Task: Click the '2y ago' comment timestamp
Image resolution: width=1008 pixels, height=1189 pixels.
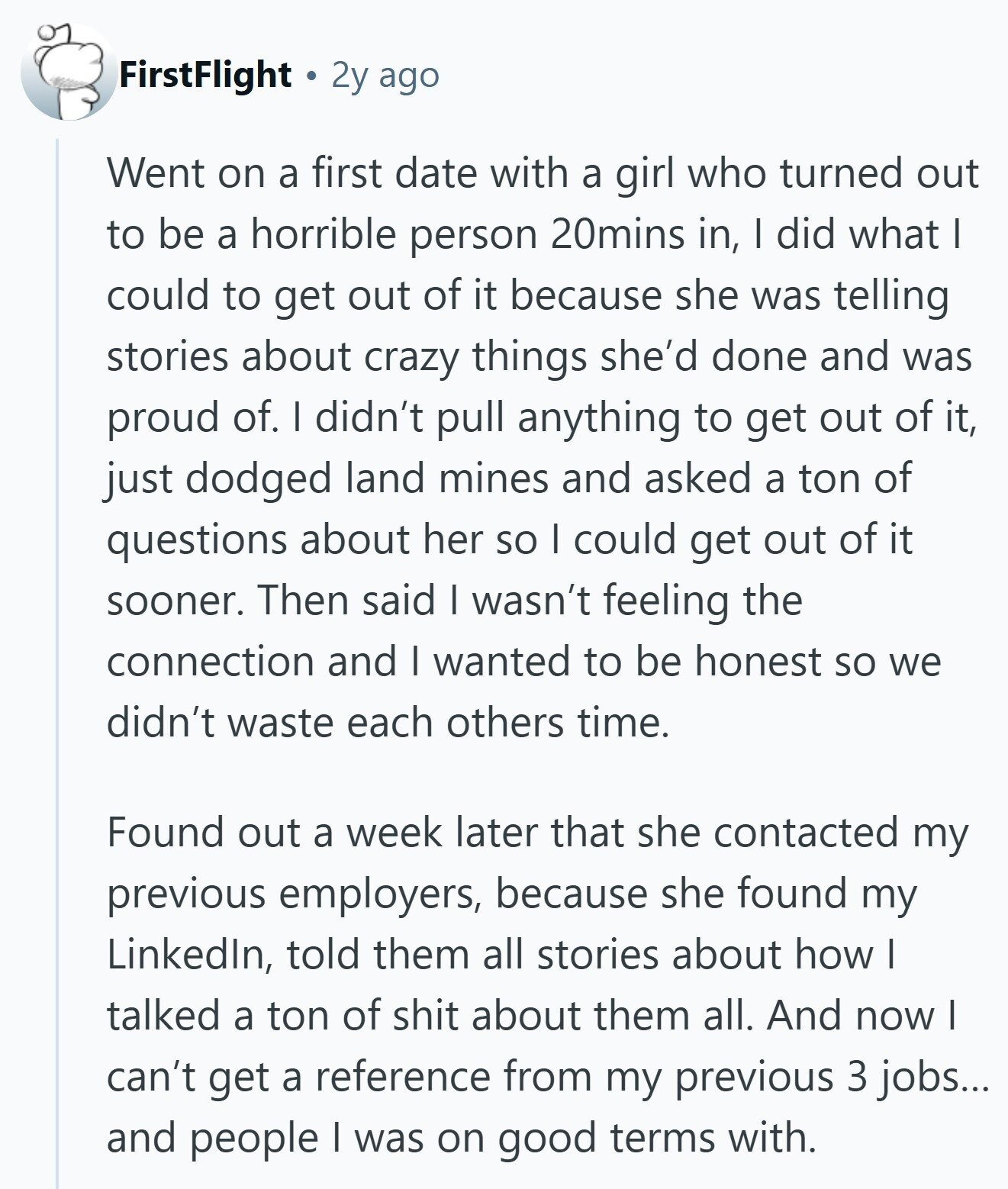Action: (385, 76)
